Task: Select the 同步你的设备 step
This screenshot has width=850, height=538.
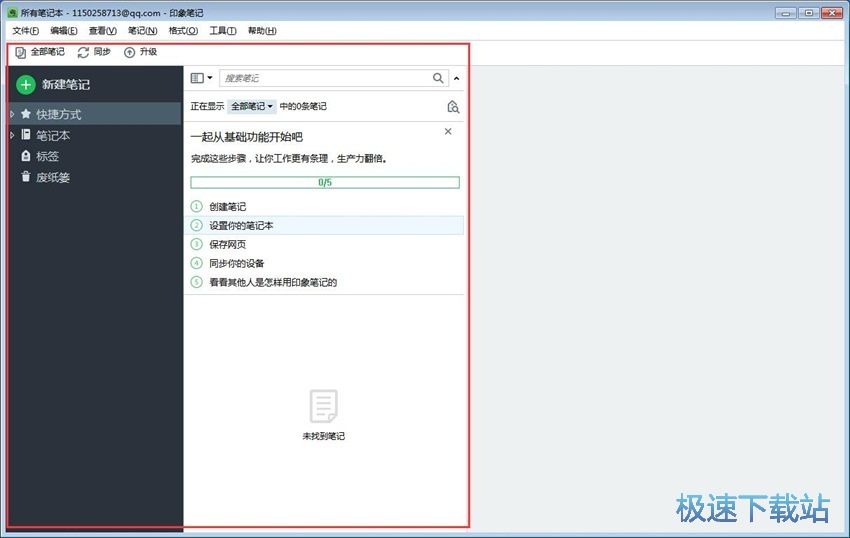Action: pos(237,264)
